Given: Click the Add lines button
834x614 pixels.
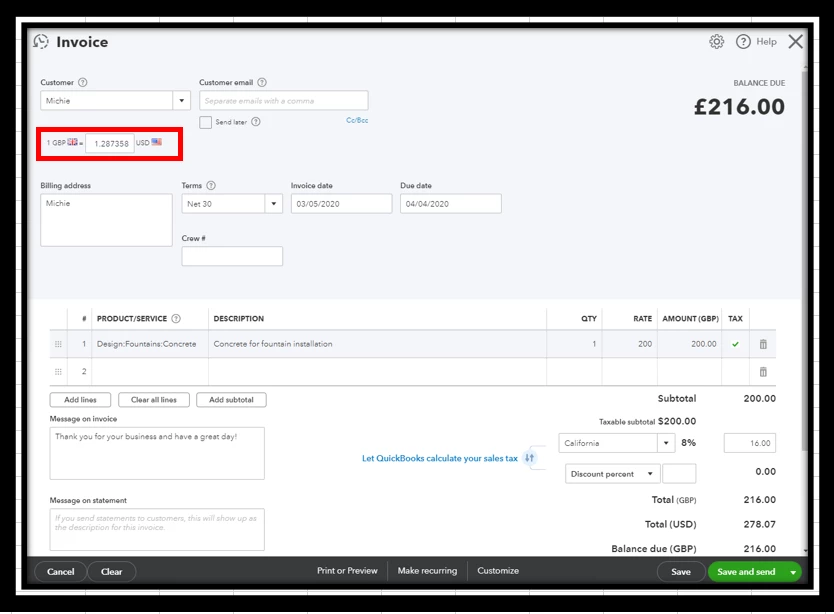Looking at the screenshot, I should [x=80, y=400].
